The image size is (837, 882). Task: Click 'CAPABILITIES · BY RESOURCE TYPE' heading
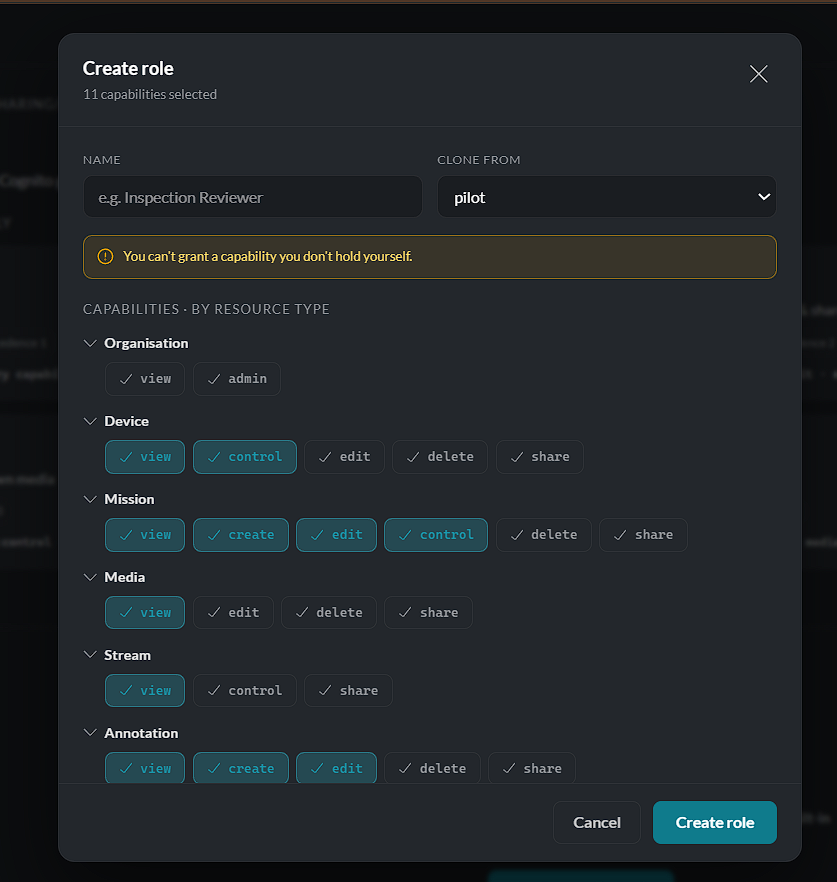(x=206, y=309)
